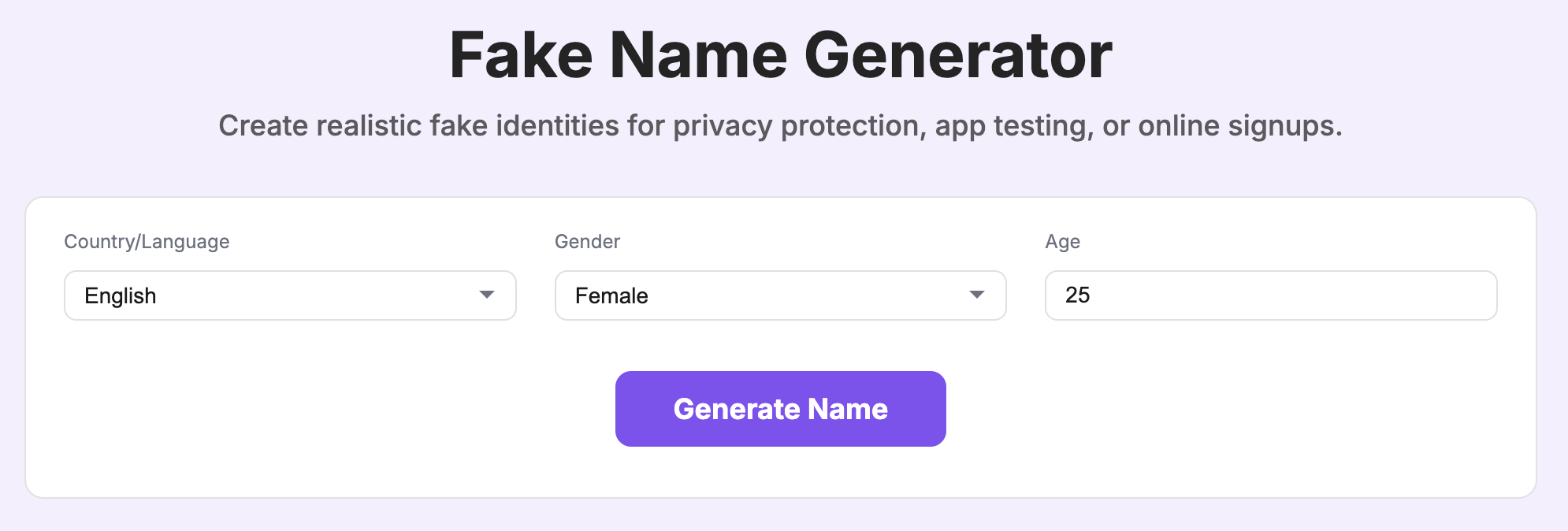Click "app testing" in the subtitle

click(x=1013, y=126)
